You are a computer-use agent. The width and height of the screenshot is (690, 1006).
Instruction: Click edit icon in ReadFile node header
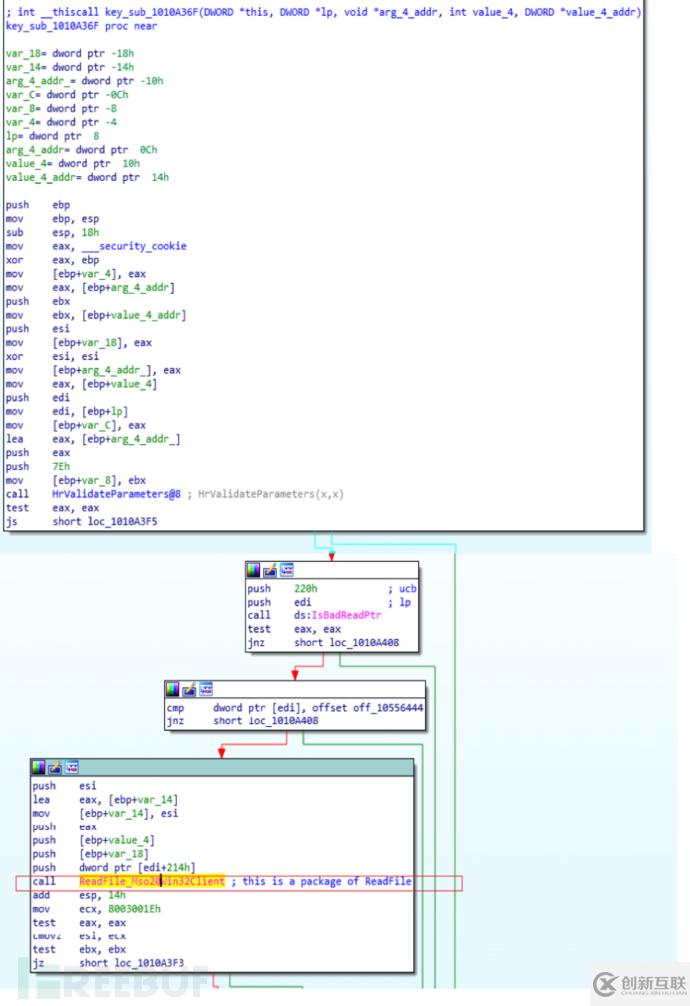55,767
